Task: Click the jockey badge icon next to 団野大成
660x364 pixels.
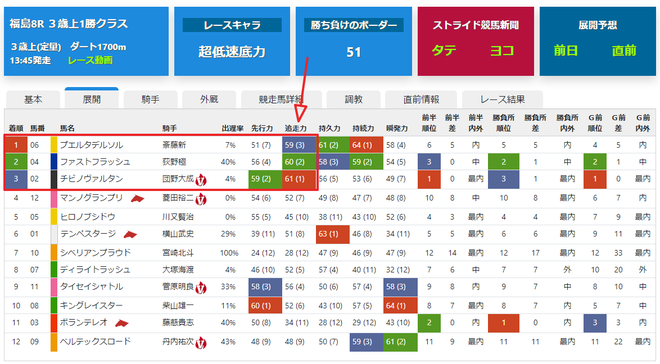Action: [x=201, y=180]
